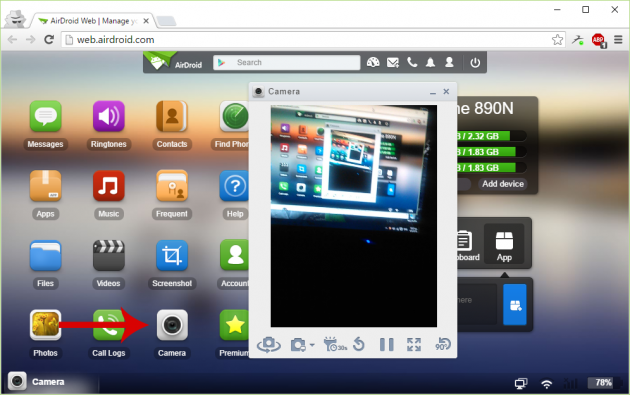
Task: Switch camera front/back in Camera window
Action: [x=269, y=345]
